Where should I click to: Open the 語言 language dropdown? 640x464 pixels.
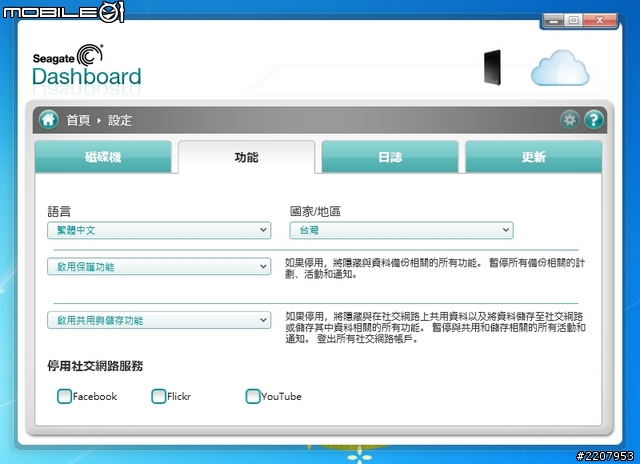(x=159, y=230)
